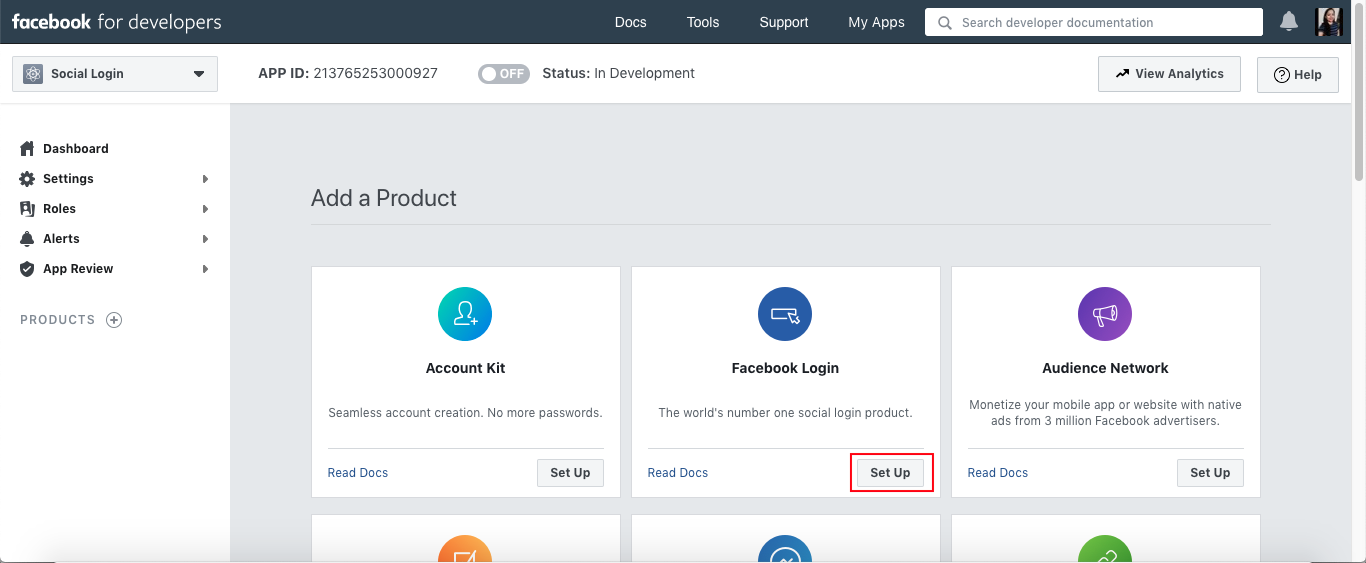This screenshot has width=1366, height=563.
Task: Click the orange product icon in bottom row
Action: (x=465, y=549)
